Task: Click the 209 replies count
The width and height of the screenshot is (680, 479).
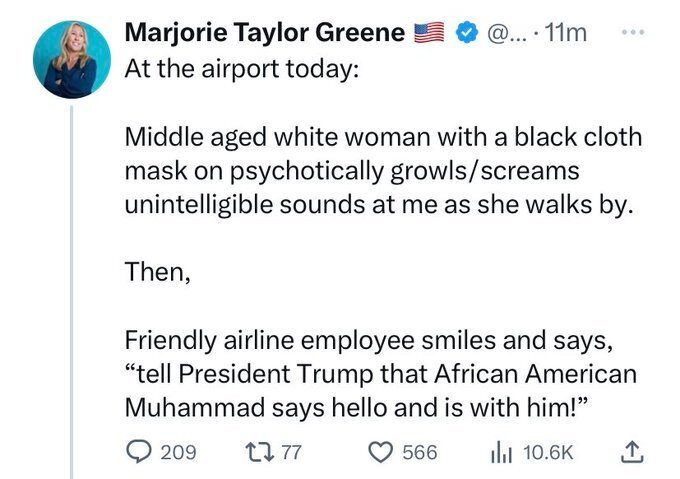Action: [x=179, y=452]
